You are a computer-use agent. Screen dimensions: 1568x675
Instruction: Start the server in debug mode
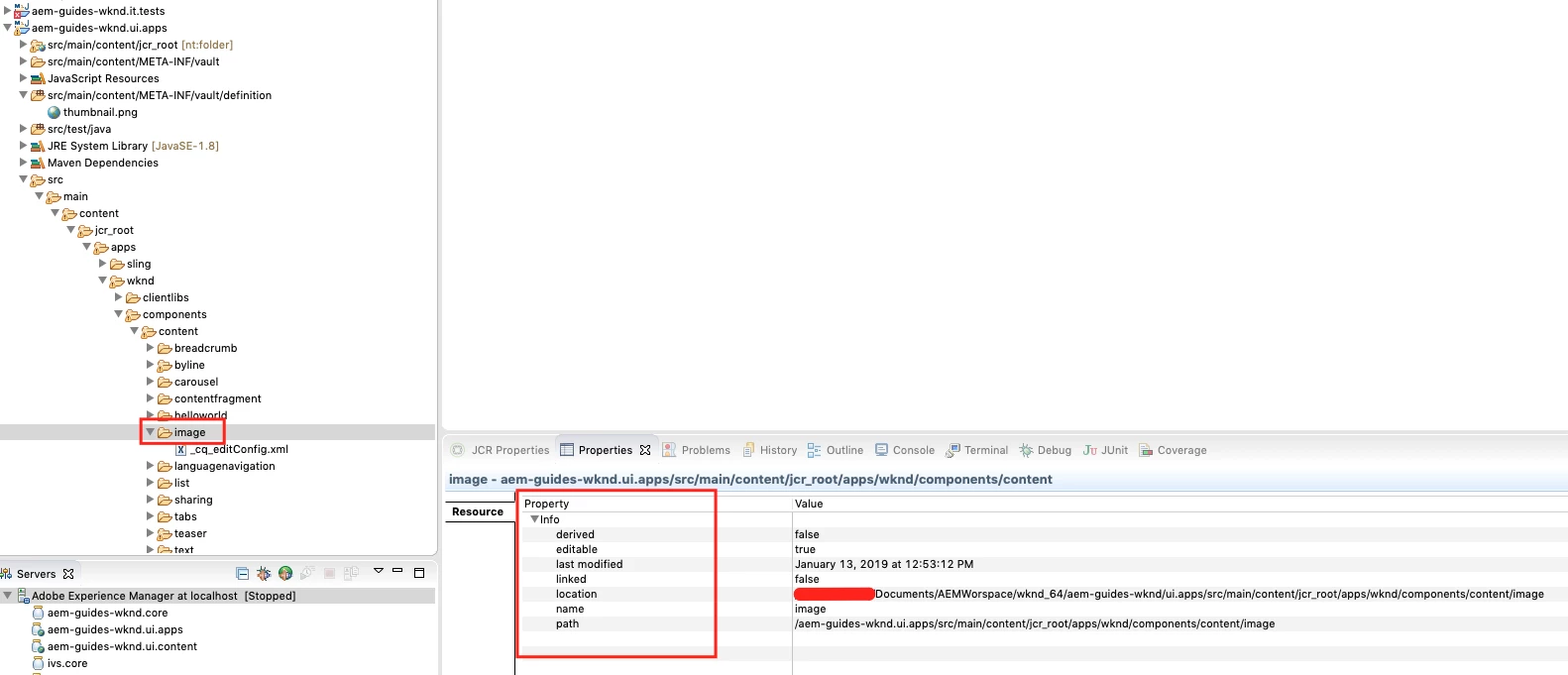point(264,573)
